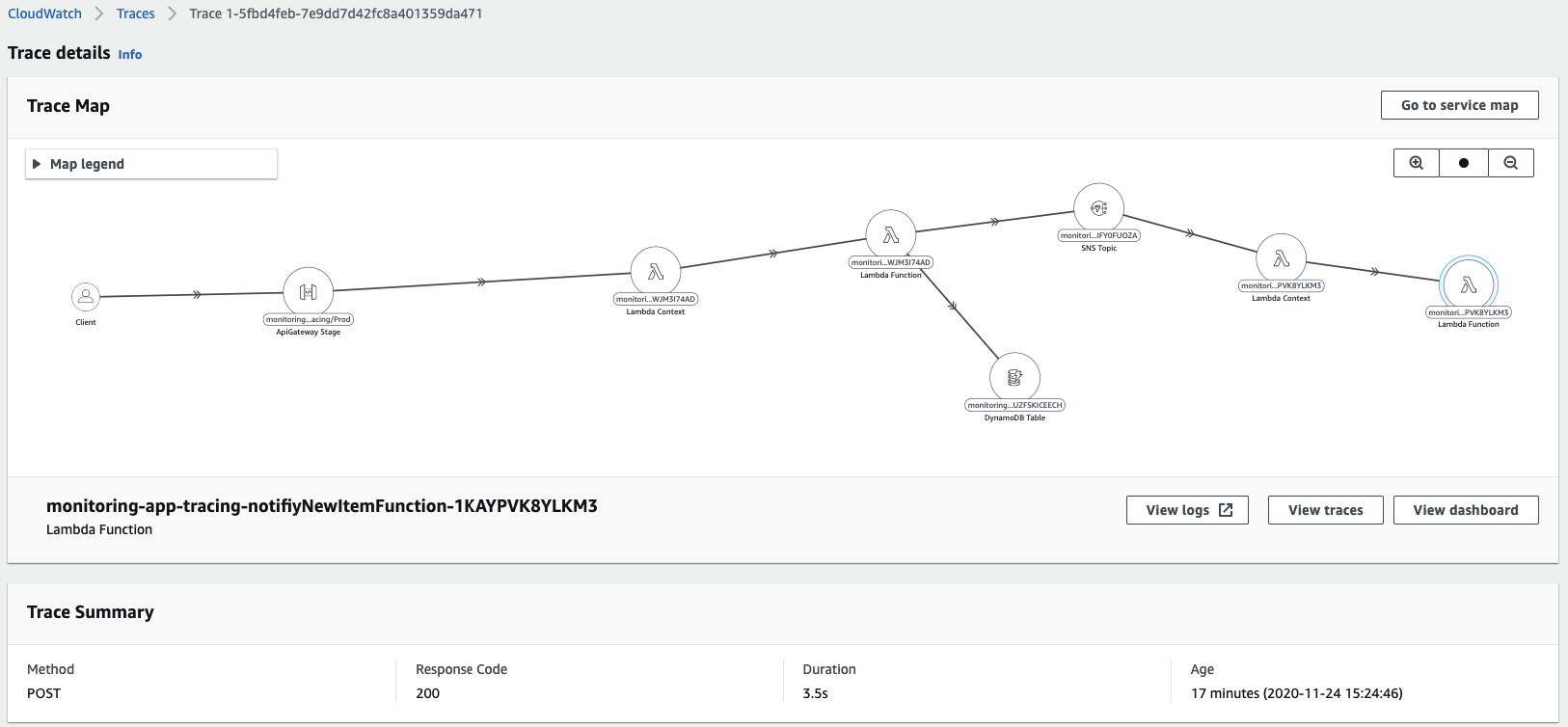Viewport: 1568px width, 727px height.
Task: Click the monitori...IFYOFUOZA SNS label
Action: click(1099, 235)
